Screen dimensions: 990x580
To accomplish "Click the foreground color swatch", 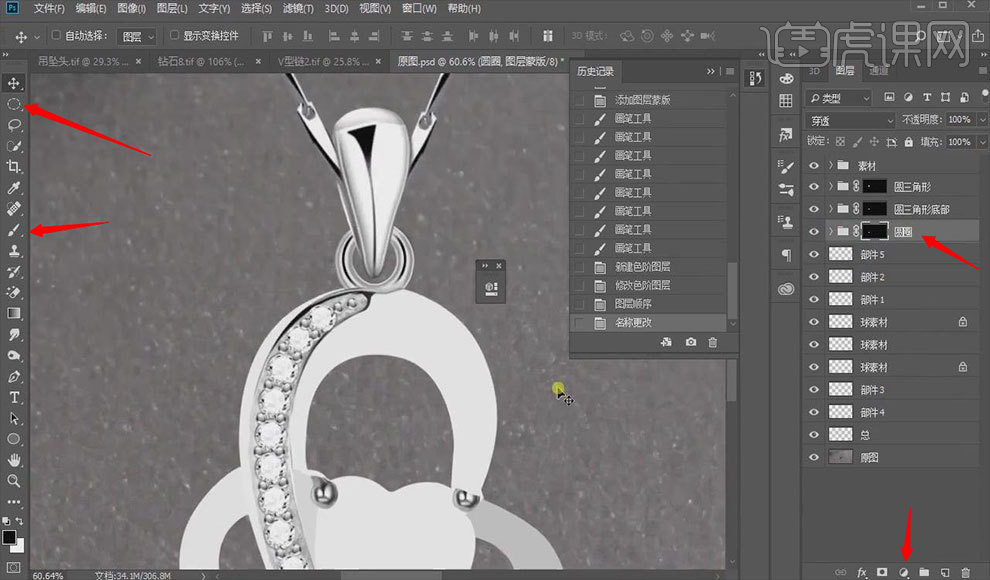I will click(x=9, y=537).
